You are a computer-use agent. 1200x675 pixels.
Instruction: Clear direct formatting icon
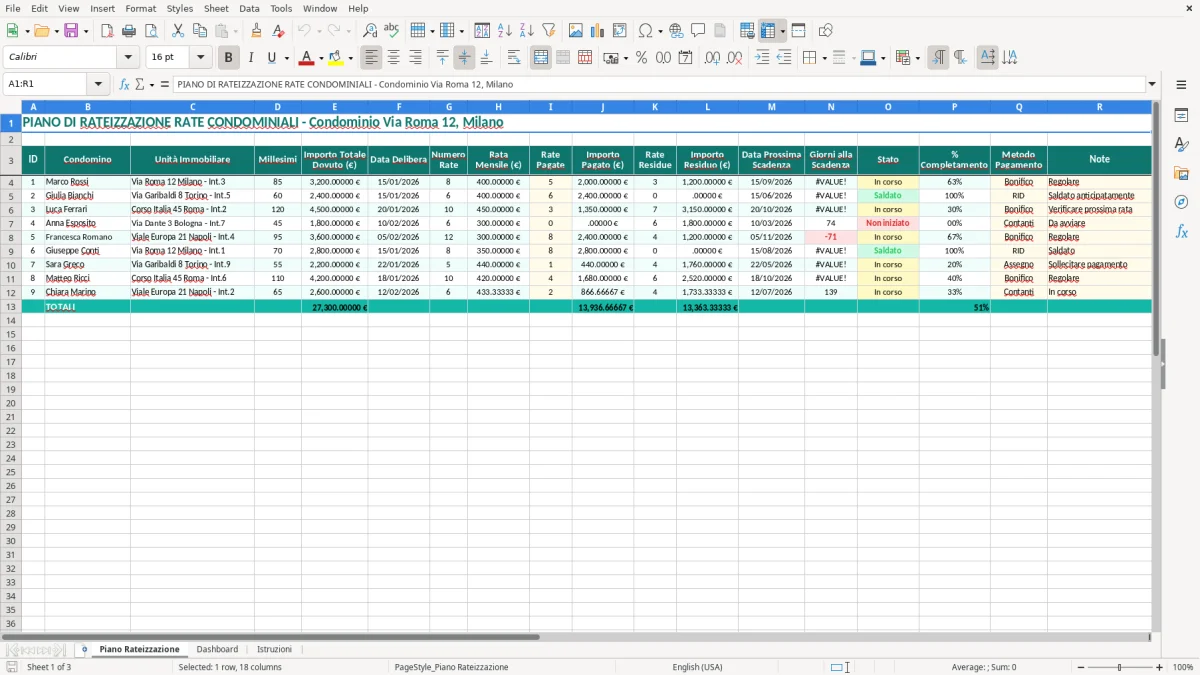[278, 31]
